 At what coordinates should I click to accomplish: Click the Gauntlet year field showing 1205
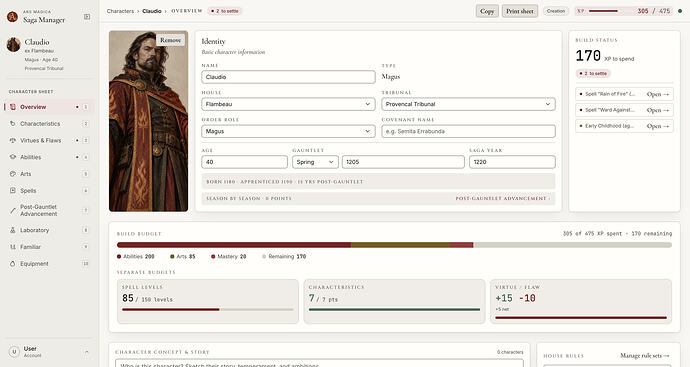point(403,162)
